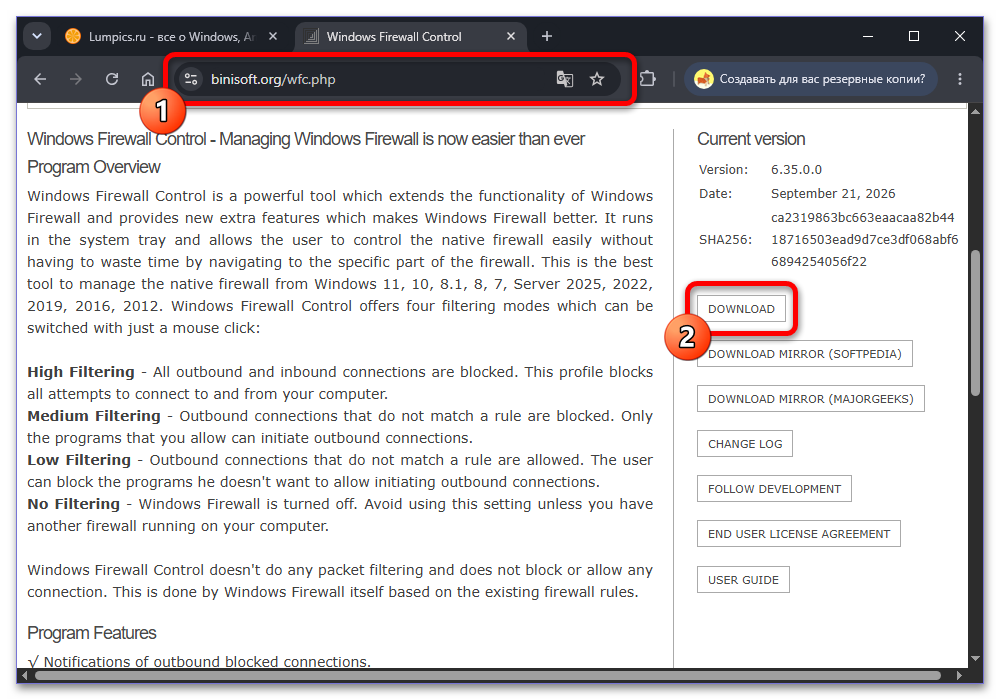The image size is (1000, 700).
Task: Click the DOWNLOAD button
Action: click(x=741, y=309)
